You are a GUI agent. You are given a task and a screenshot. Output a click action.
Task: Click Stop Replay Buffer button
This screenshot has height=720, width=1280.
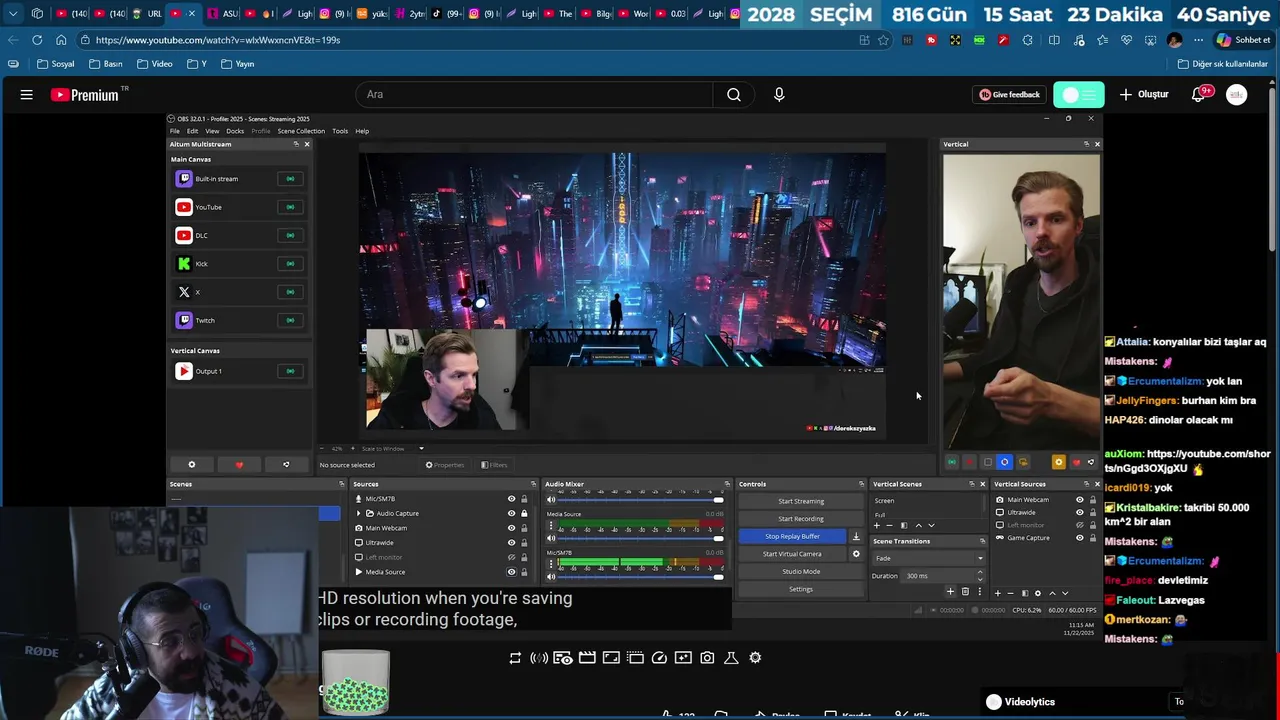tap(792, 536)
